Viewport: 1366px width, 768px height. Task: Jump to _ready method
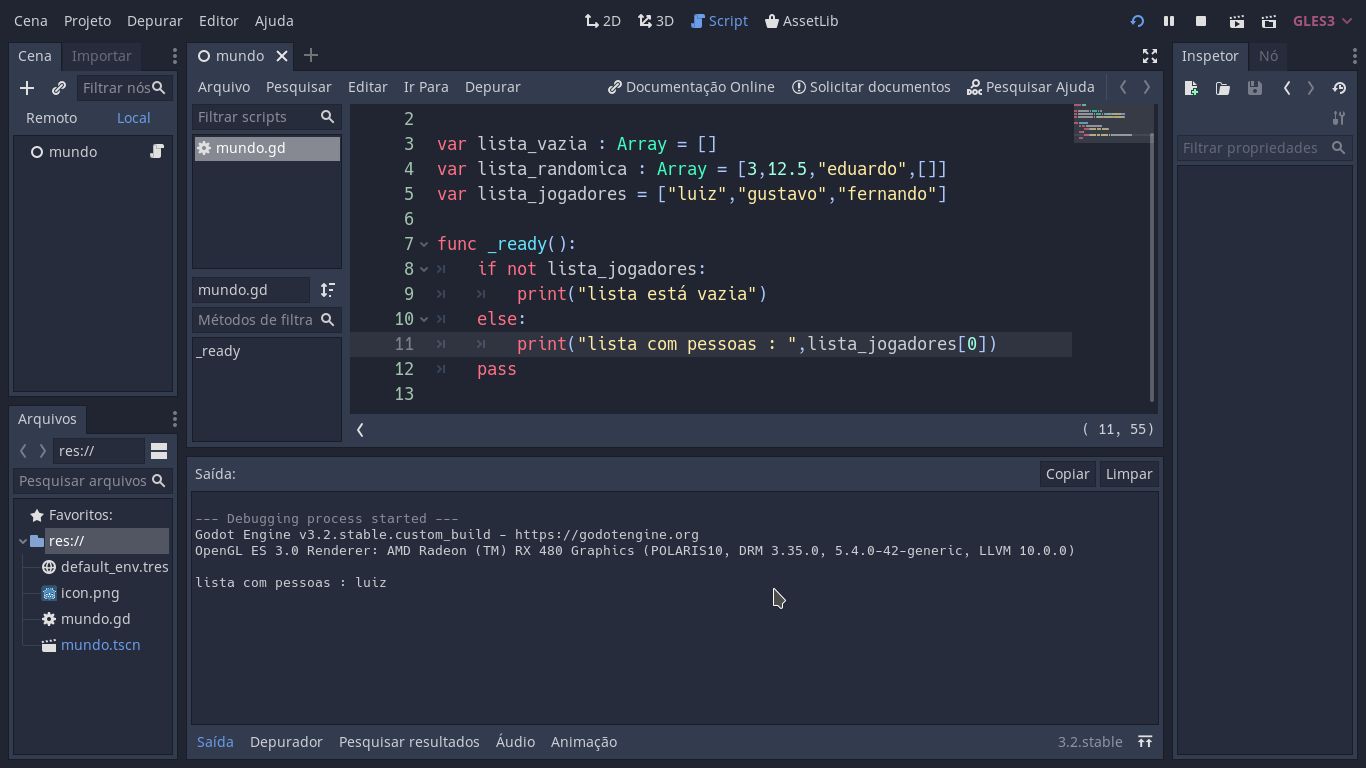coord(218,351)
